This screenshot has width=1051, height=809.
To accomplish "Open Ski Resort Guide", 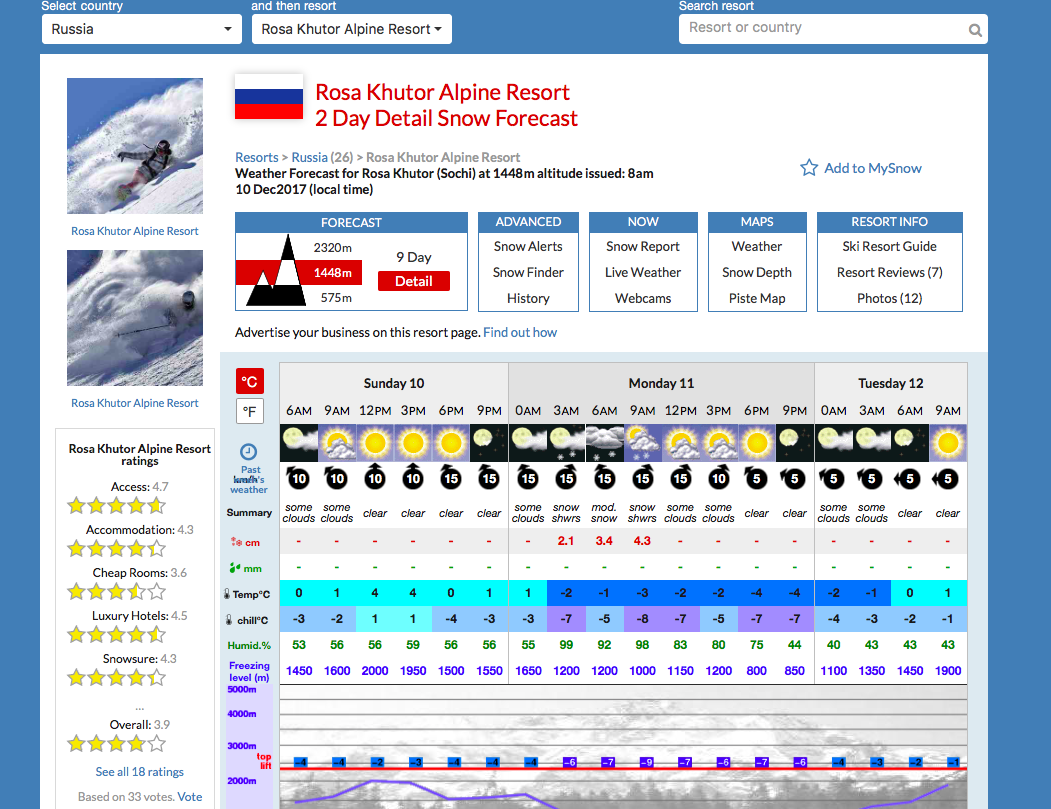I will click(x=889, y=247).
